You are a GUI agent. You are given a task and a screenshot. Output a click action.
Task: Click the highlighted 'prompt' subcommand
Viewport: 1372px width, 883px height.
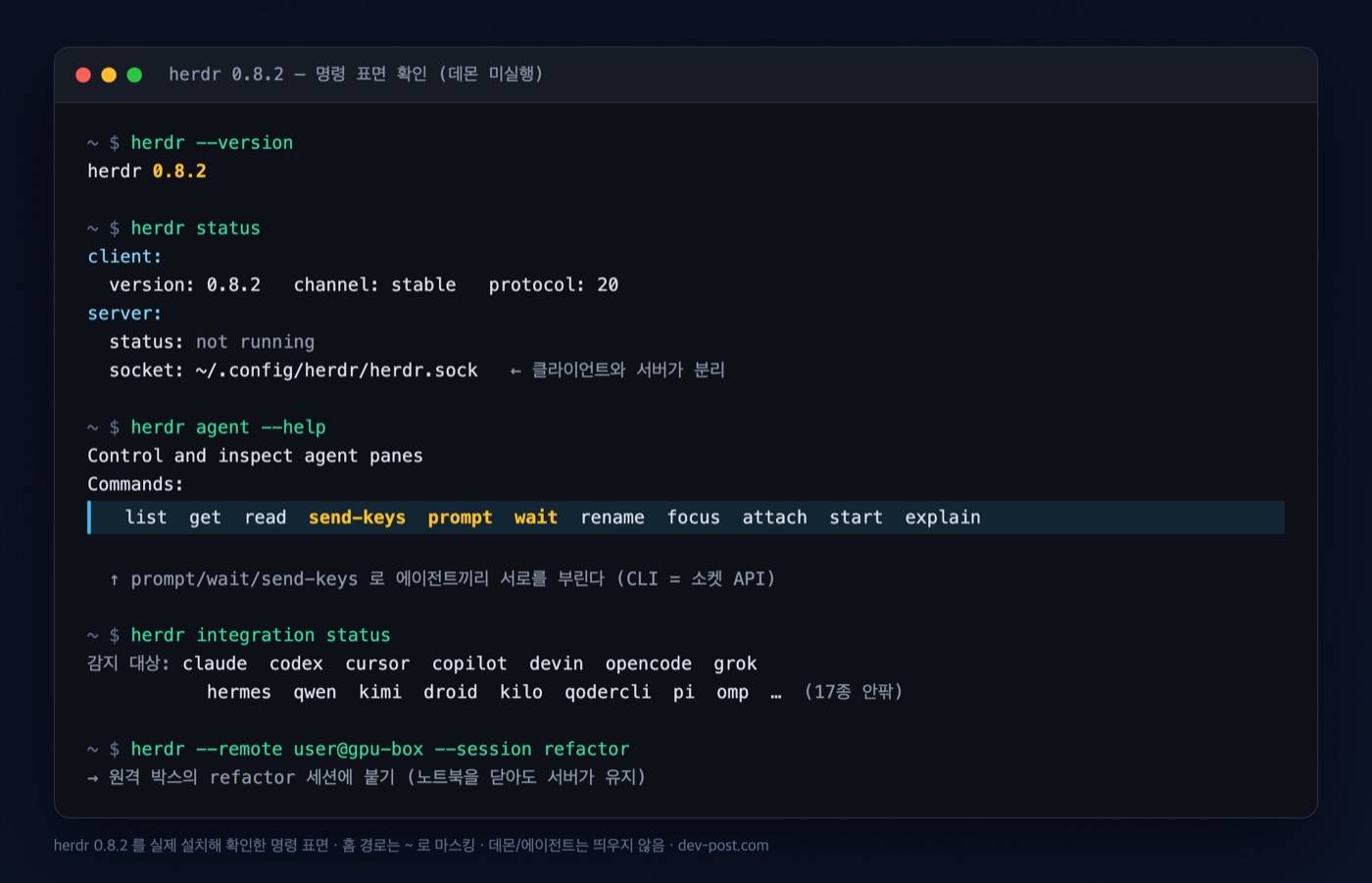460,517
